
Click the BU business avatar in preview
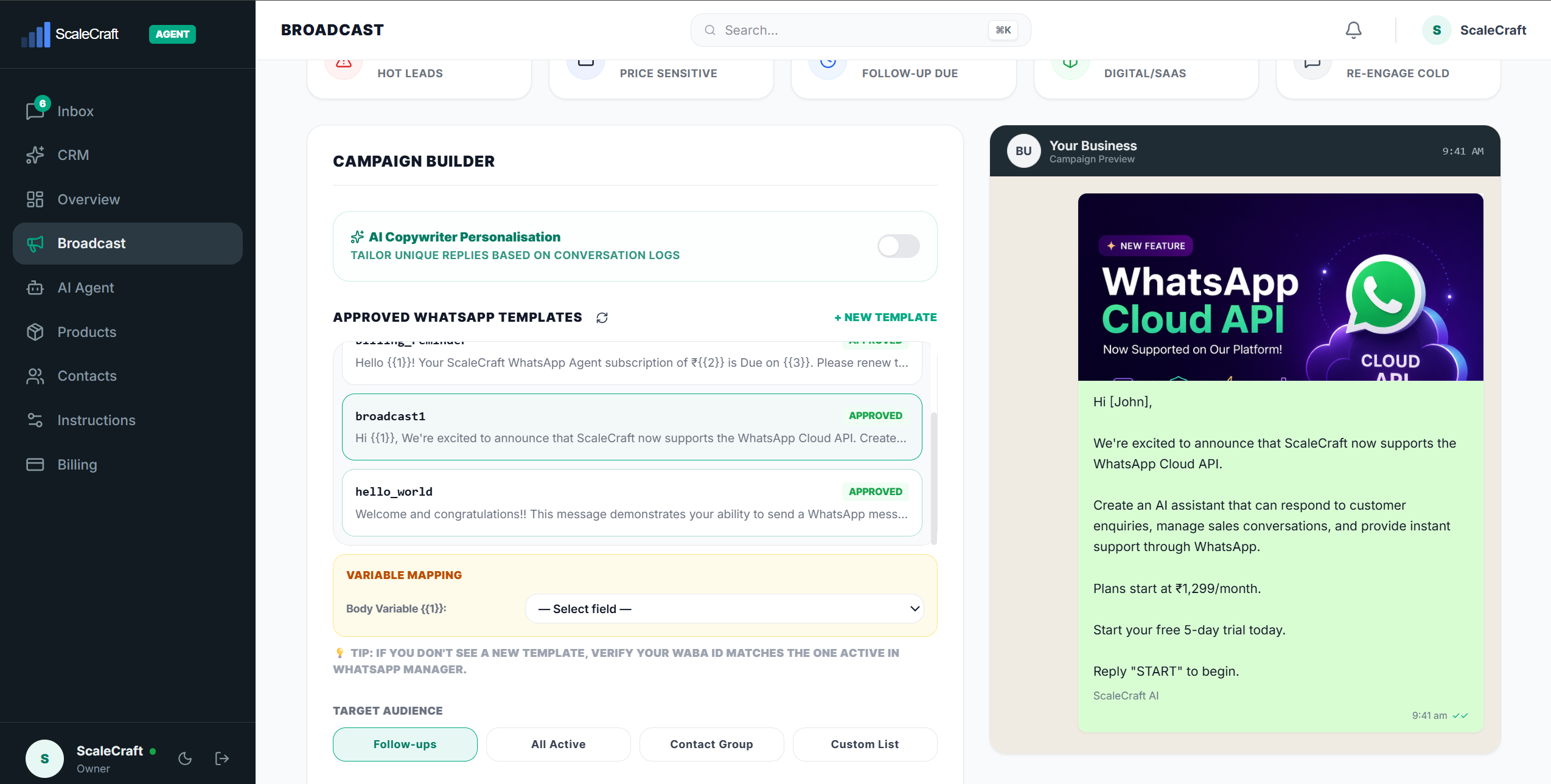pos(1023,151)
